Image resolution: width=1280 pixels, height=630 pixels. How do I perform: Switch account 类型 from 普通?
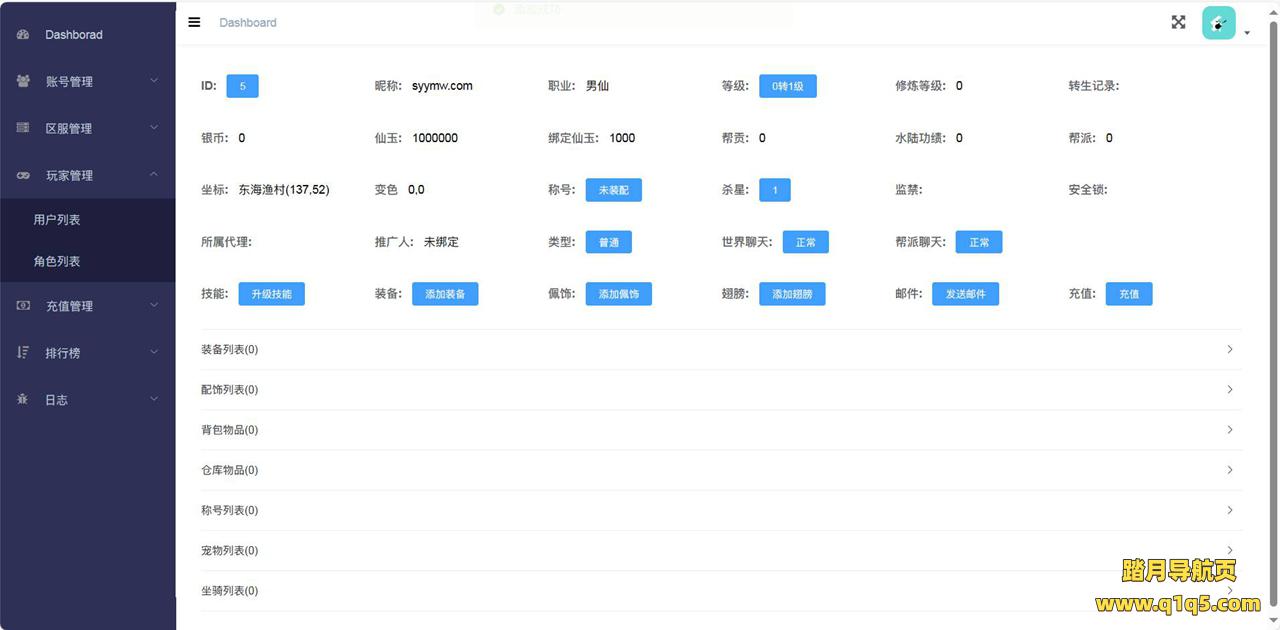608,242
